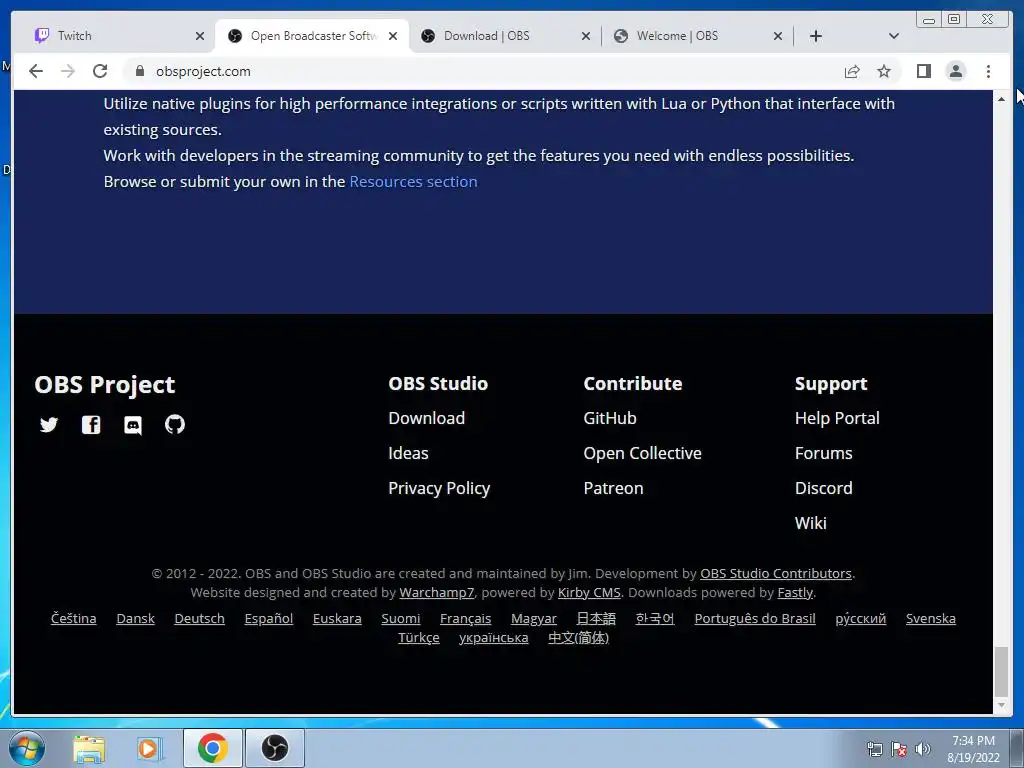
Task: Switch site language to Español
Action: click(268, 618)
